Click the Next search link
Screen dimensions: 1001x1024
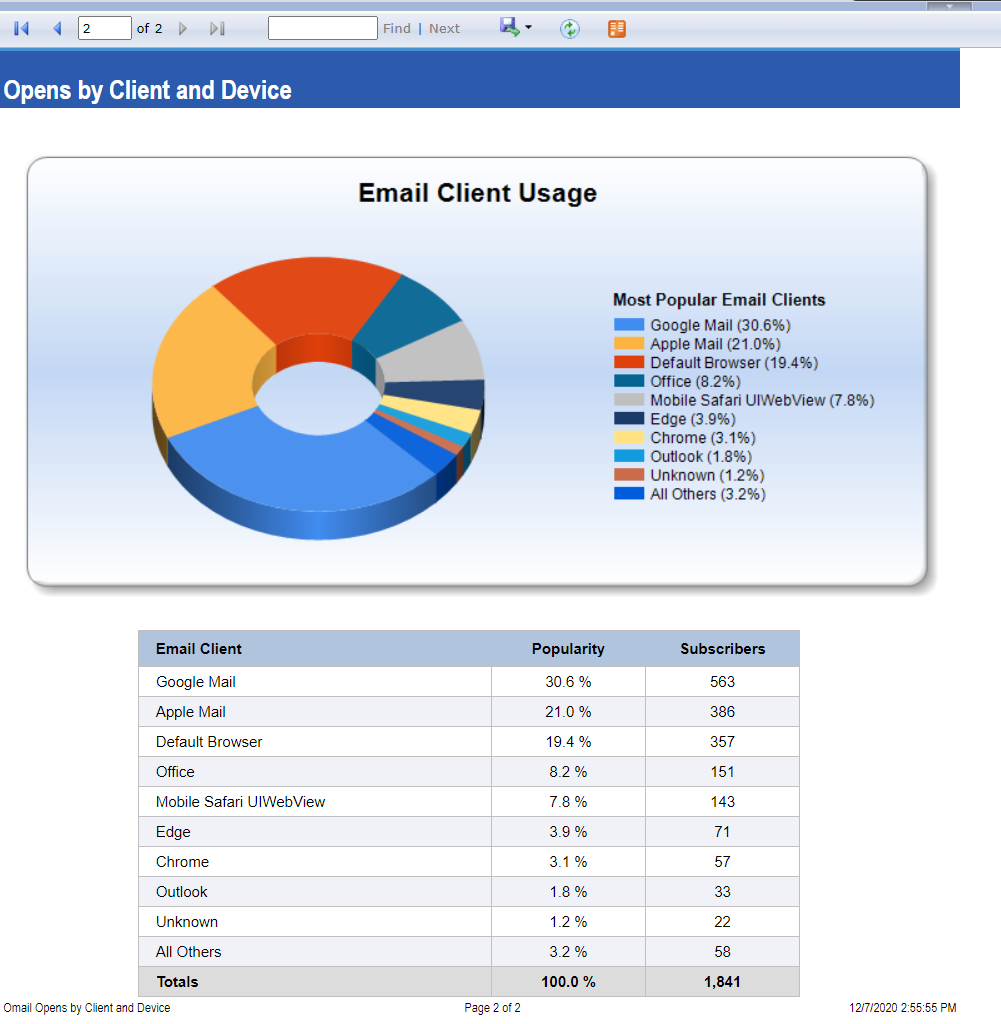[x=444, y=29]
